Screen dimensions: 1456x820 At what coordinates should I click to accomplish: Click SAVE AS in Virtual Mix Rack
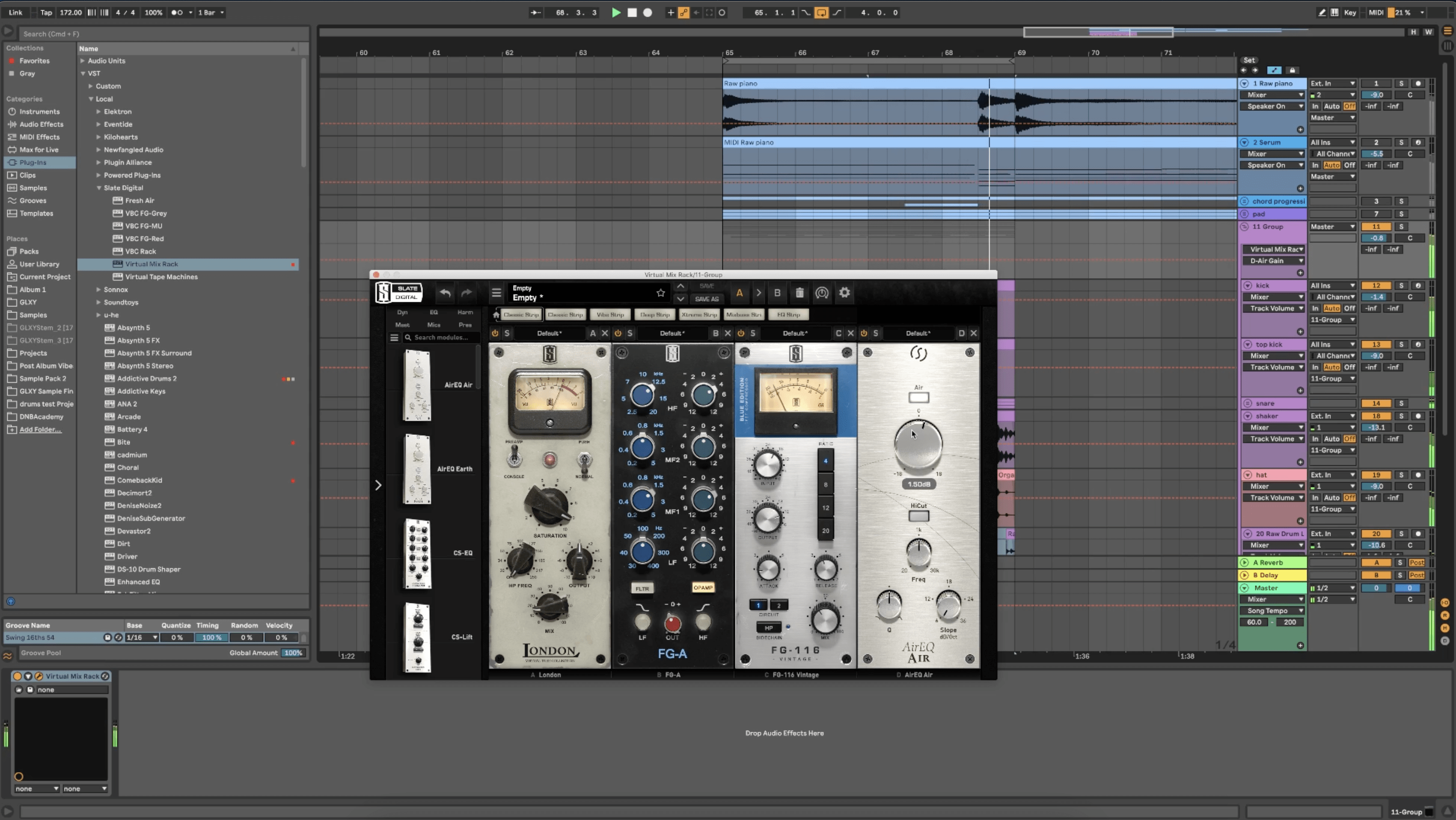(x=707, y=300)
